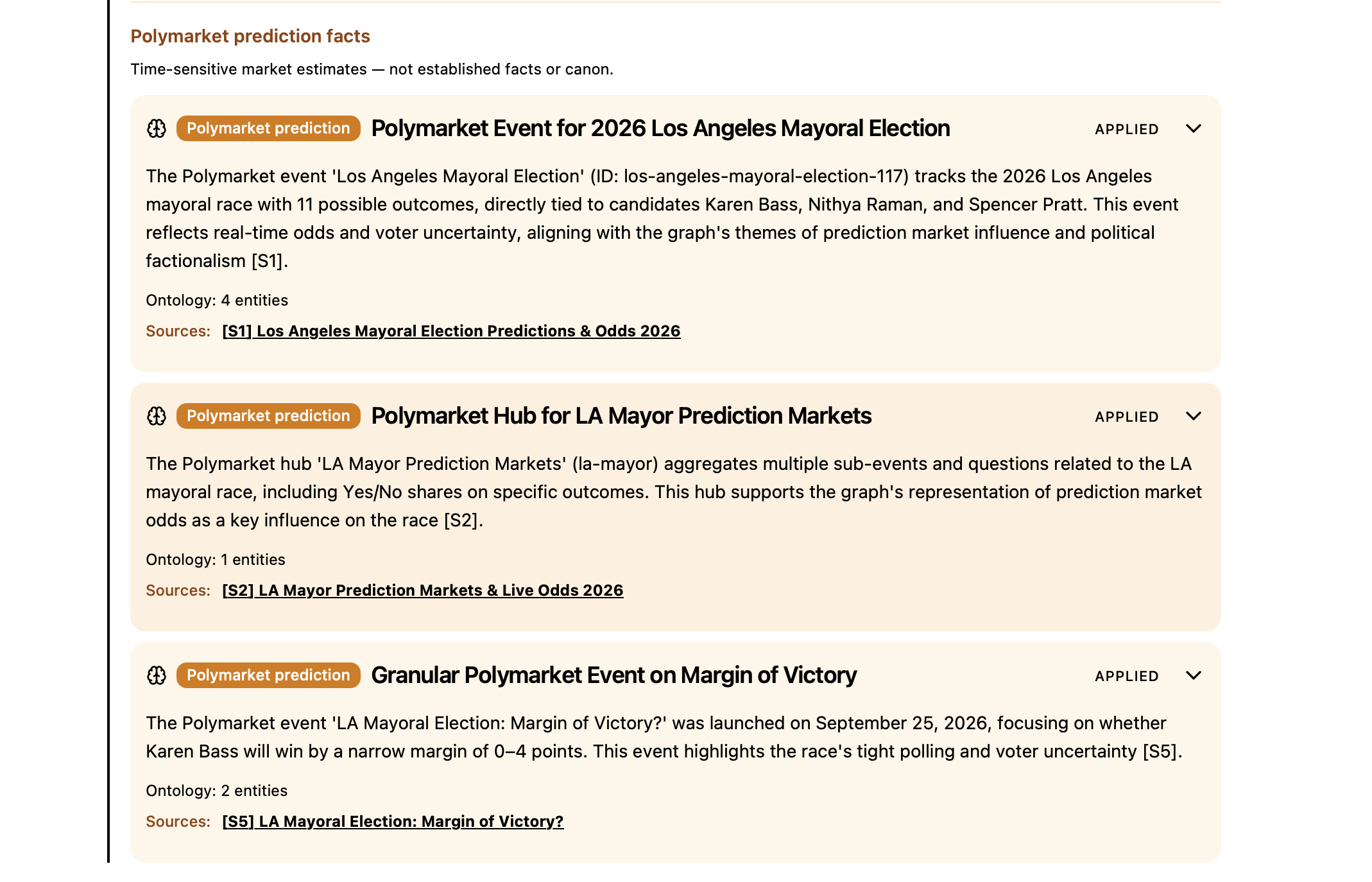This screenshot has width=1372, height=882.
Task: Click Polymarket prediction badge on Margin of Victory card
Action: tap(268, 675)
